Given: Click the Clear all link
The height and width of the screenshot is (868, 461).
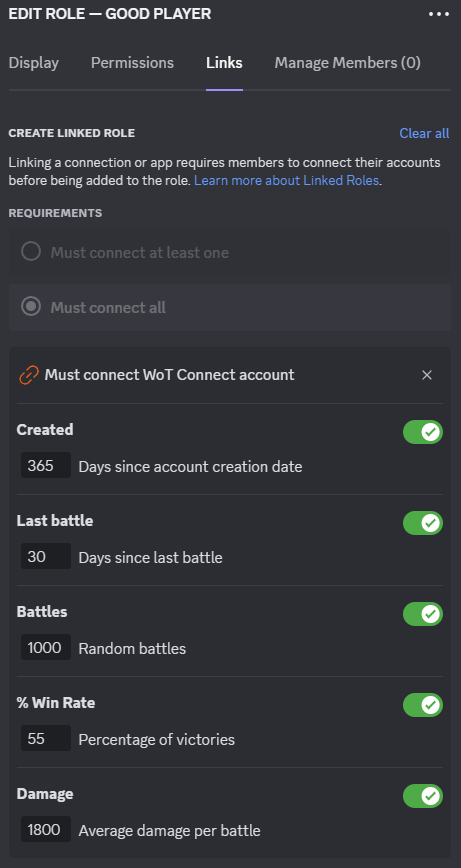Looking at the screenshot, I should click(424, 133).
